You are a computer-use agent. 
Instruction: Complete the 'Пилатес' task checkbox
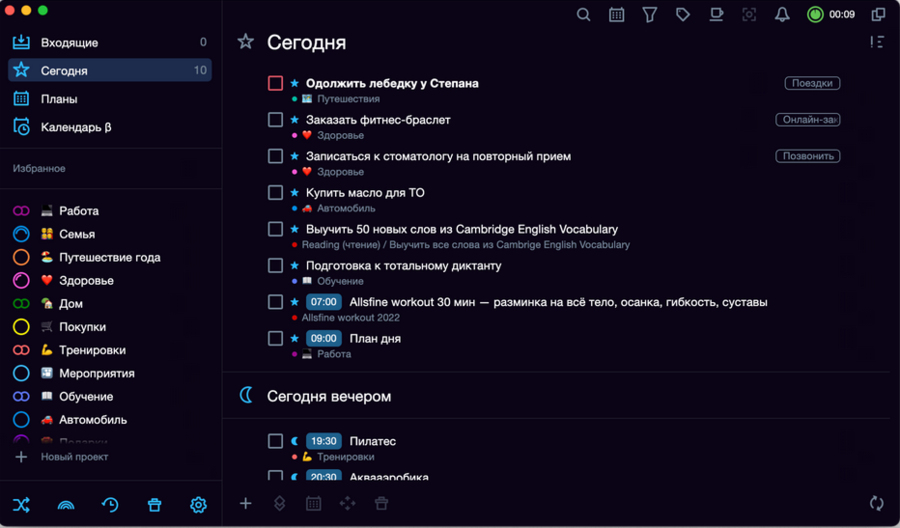click(x=275, y=441)
